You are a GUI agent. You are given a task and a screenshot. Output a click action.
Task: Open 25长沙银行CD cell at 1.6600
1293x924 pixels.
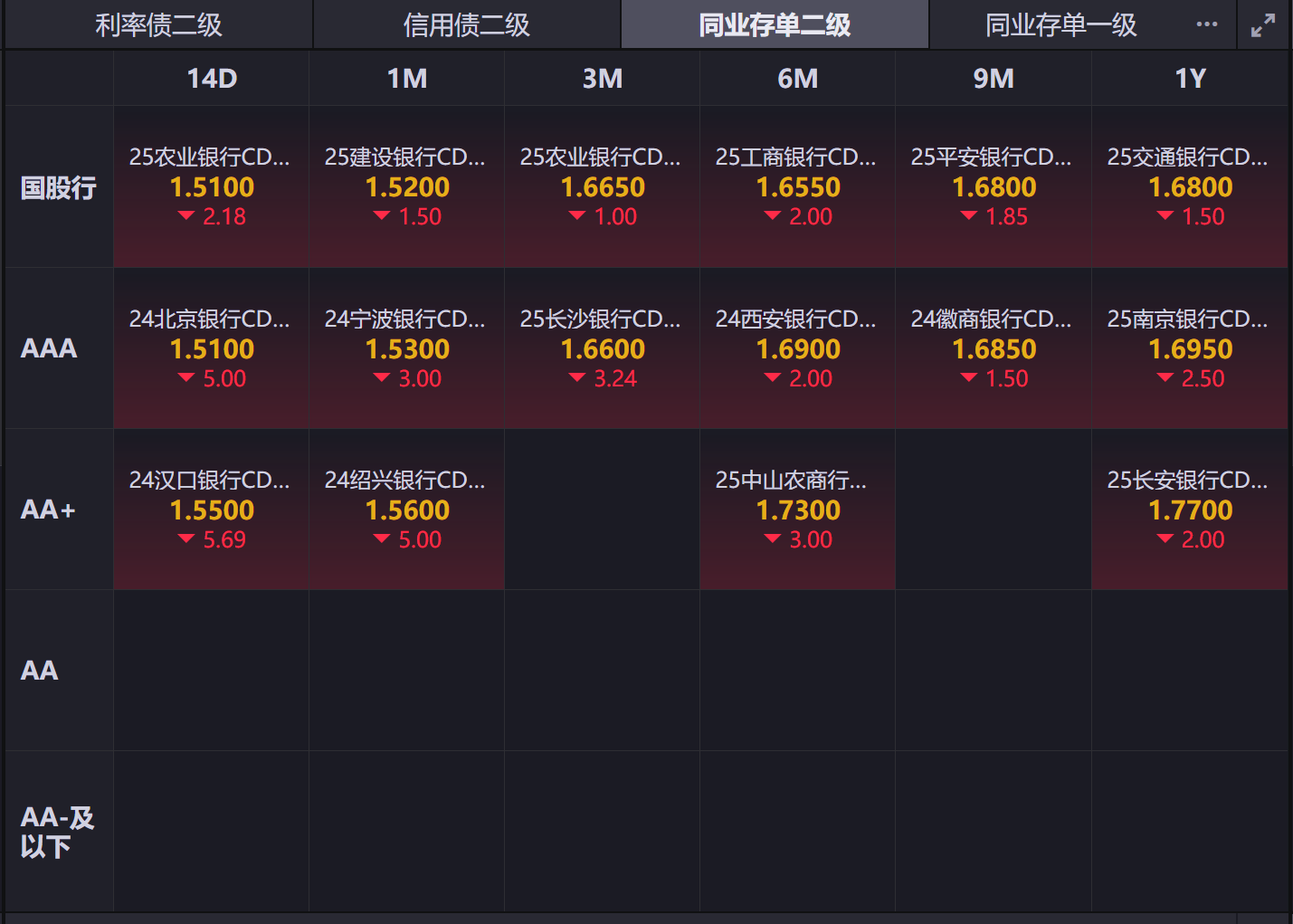603,348
